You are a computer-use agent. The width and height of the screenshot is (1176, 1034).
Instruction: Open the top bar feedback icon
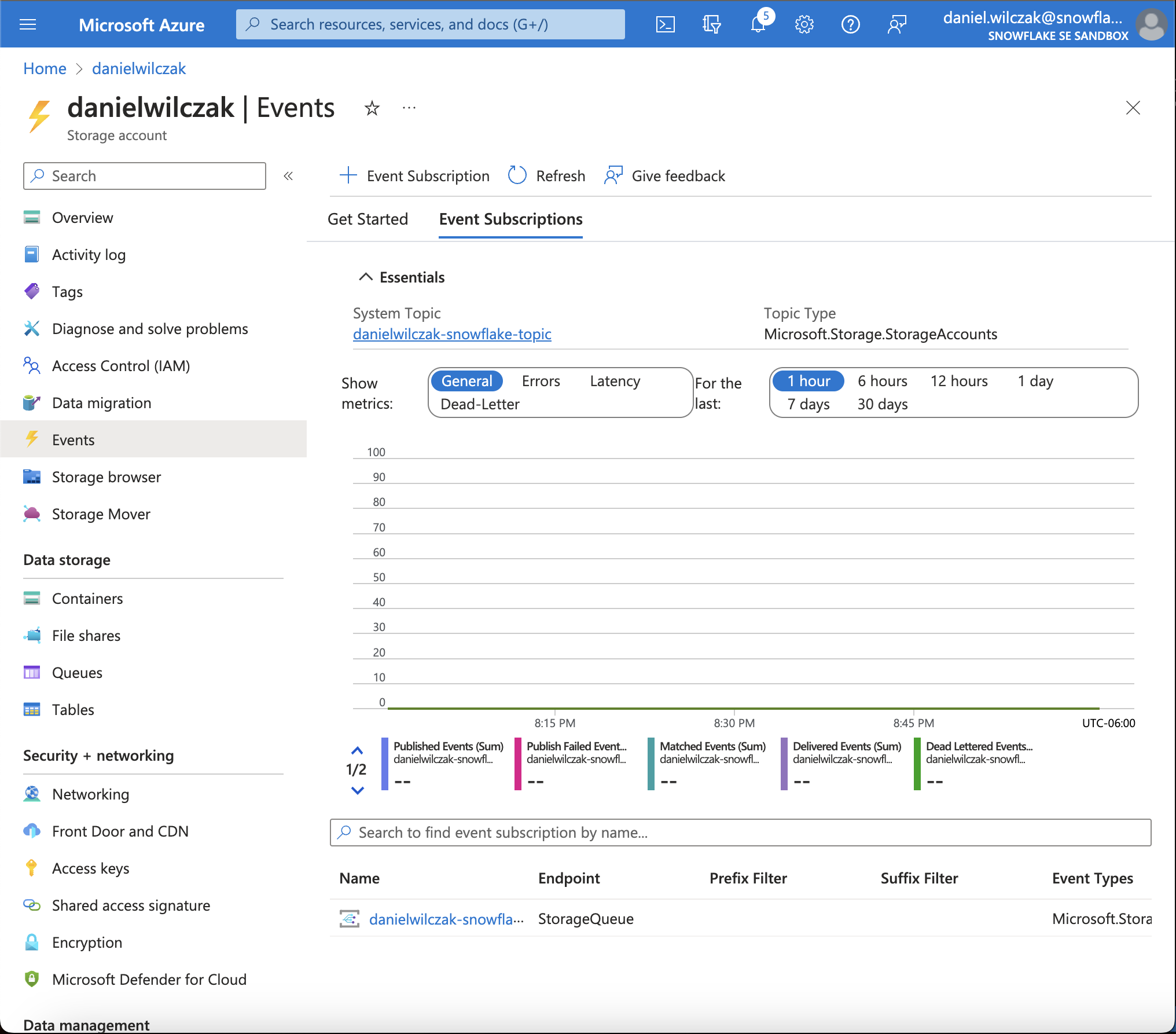[x=896, y=24]
